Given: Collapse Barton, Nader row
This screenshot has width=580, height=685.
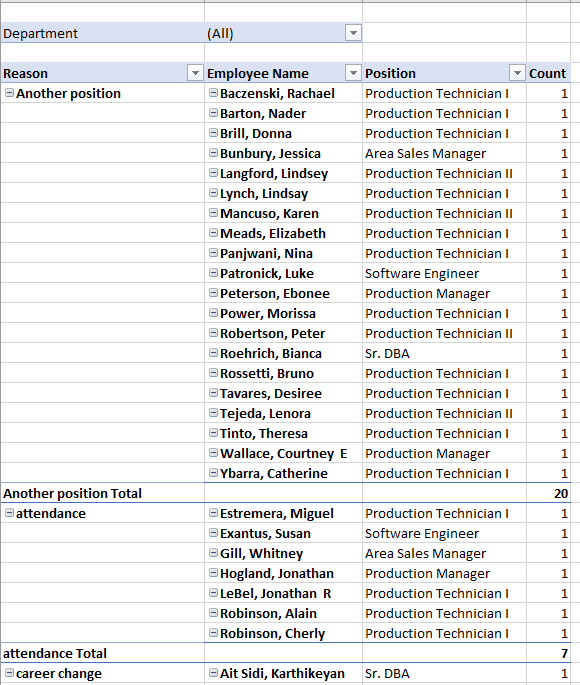Looking at the screenshot, I should [x=213, y=113].
